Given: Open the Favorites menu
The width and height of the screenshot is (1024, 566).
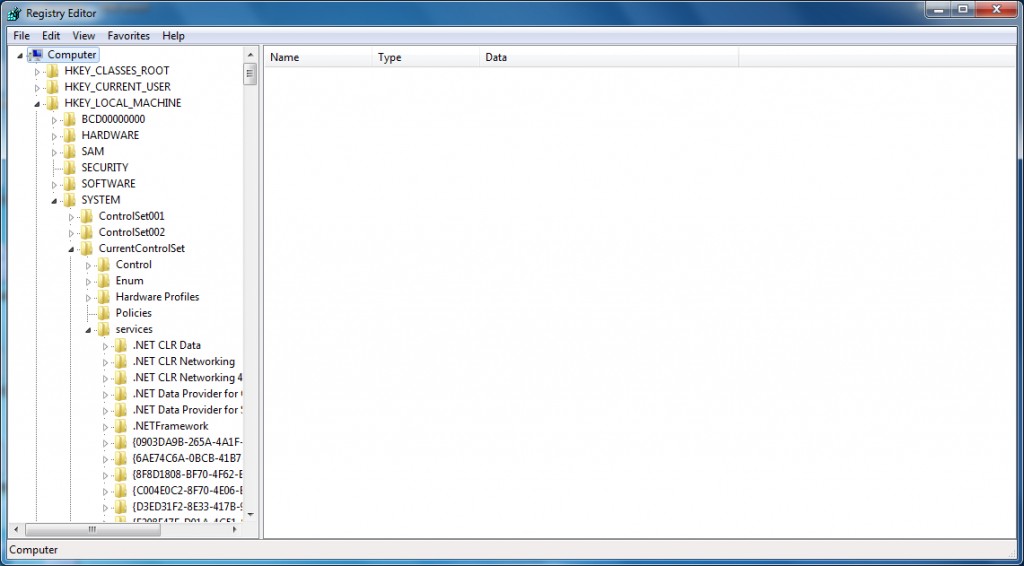Looking at the screenshot, I should 129,36.
